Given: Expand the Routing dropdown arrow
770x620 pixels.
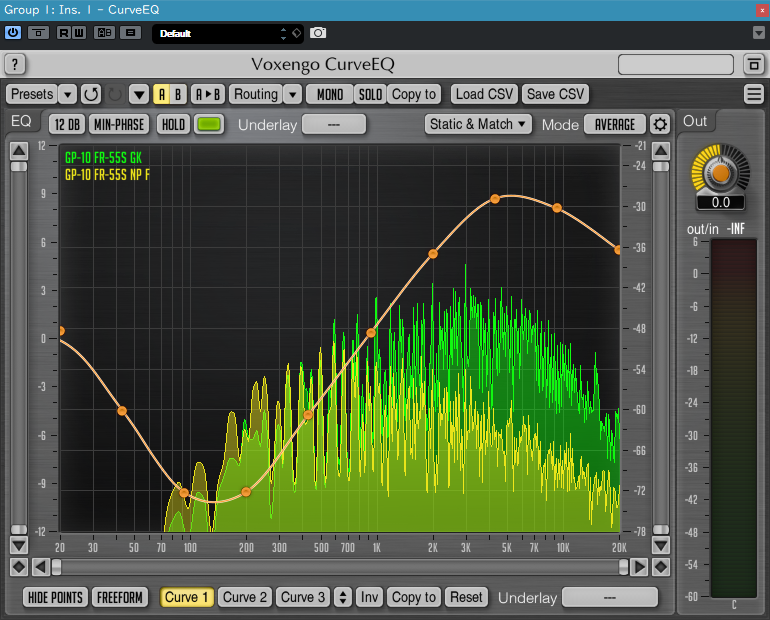Looking at the screenshot, I should pos(293,94).
